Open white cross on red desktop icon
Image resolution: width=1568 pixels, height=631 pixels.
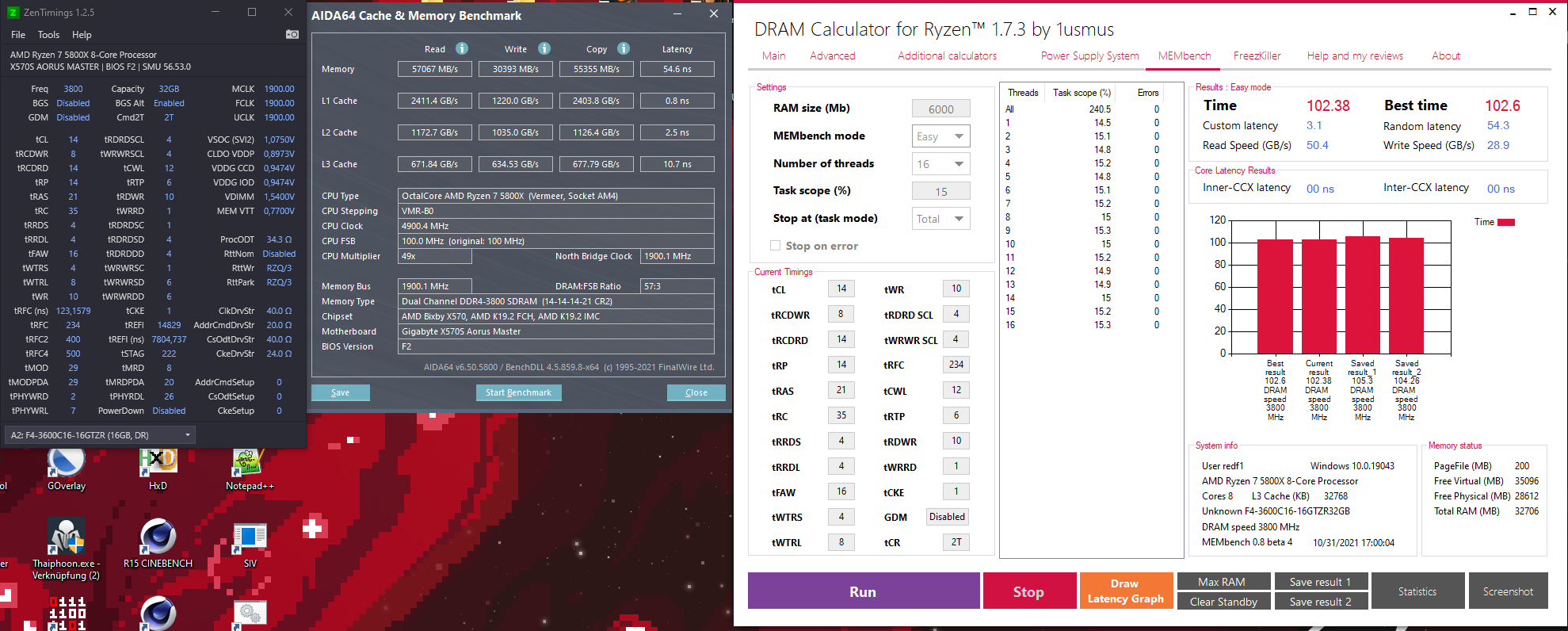click(x=314, y=528)
